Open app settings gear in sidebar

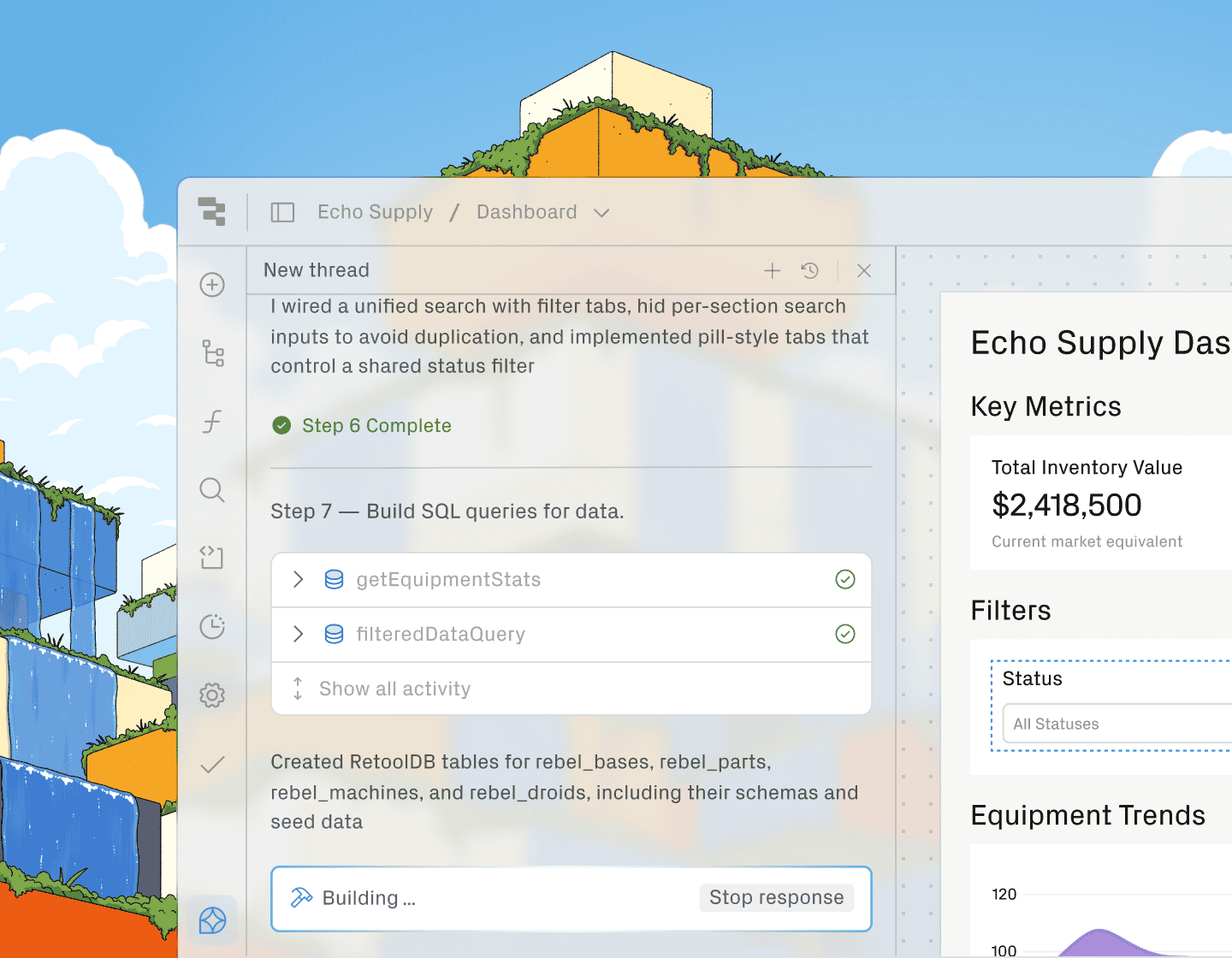(211, 695)
